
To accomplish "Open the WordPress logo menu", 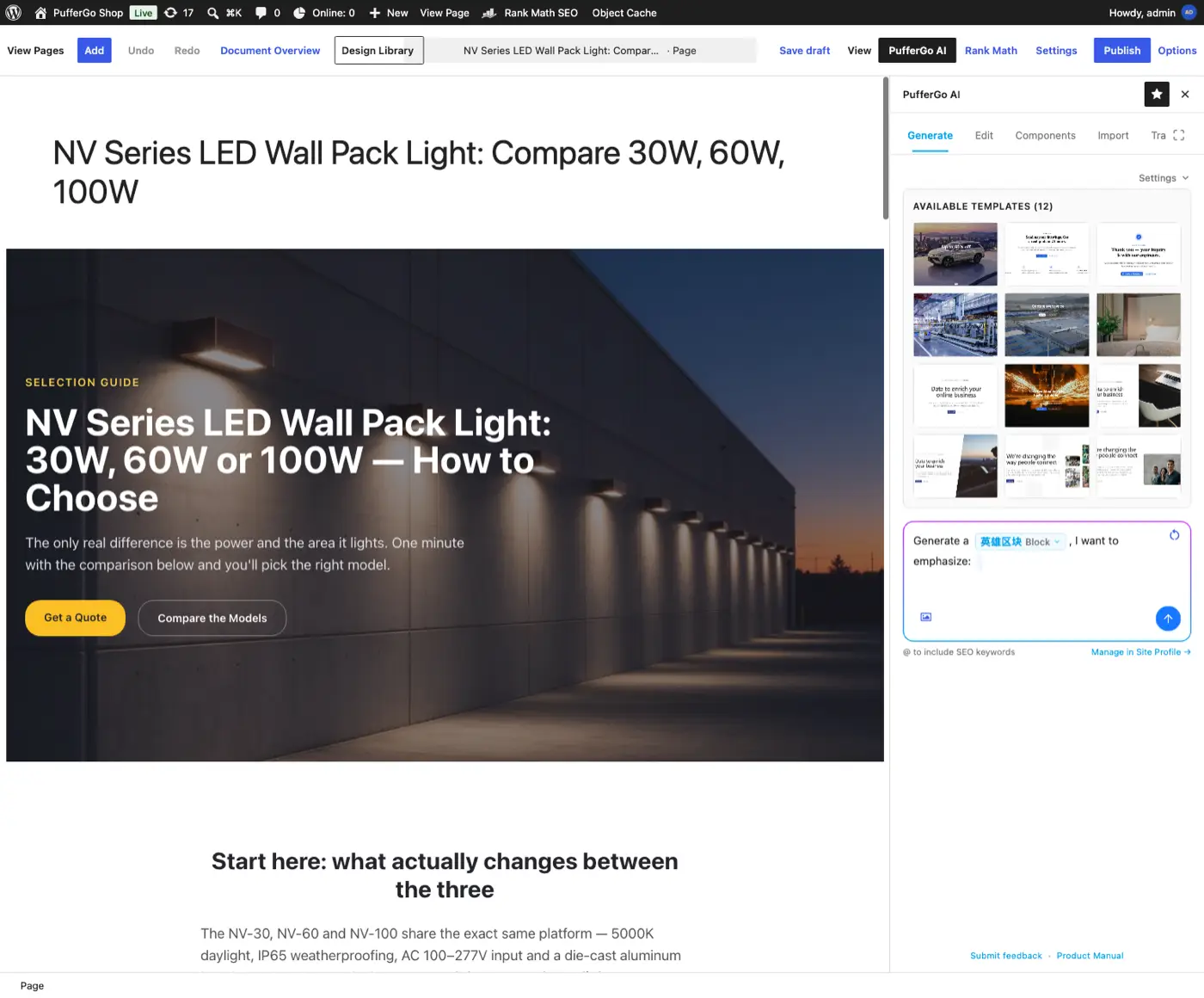I will point(14,13).
